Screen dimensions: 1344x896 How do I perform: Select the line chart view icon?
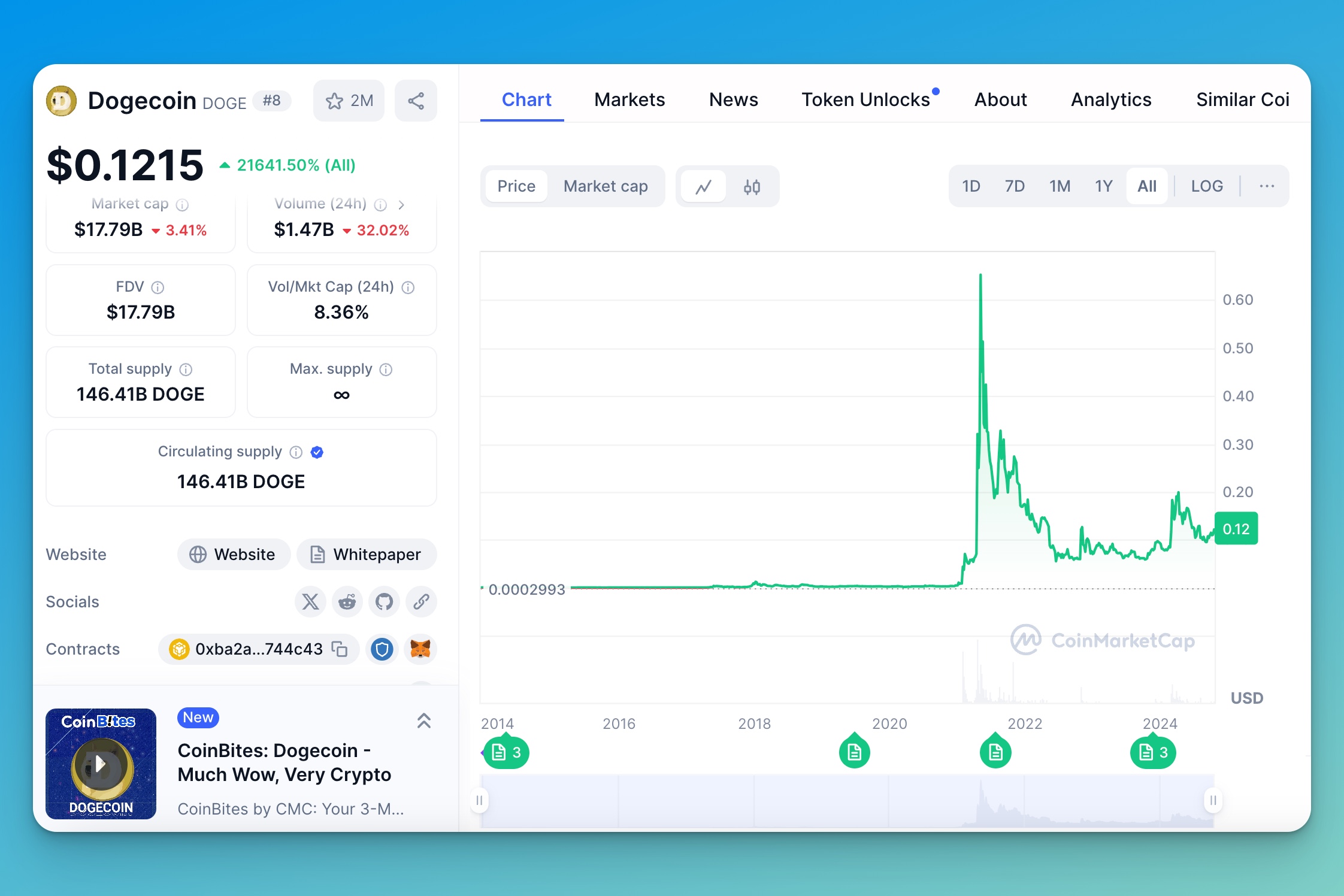[703, 187]
